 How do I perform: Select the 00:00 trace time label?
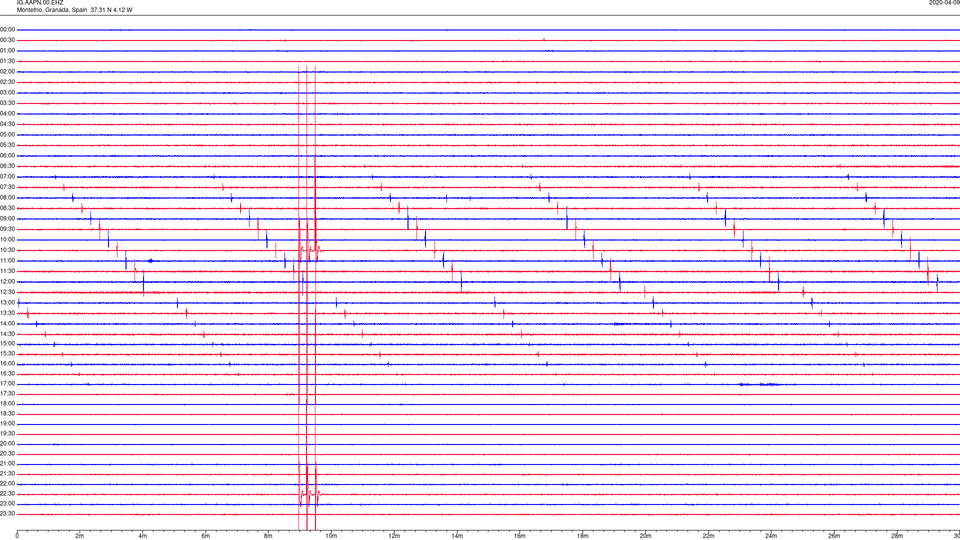point(8,29)
